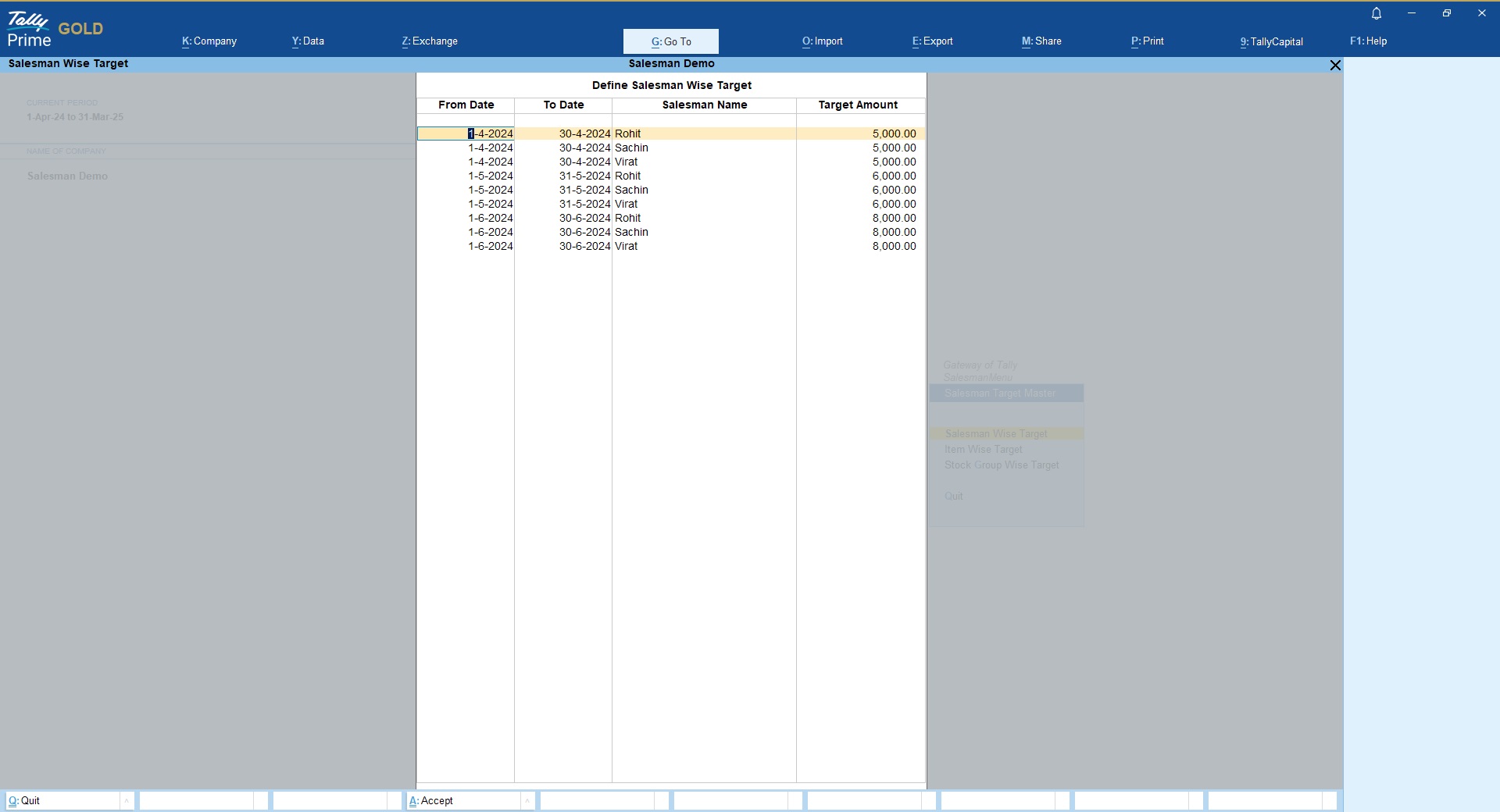Open the Import menu

point(822,41)
